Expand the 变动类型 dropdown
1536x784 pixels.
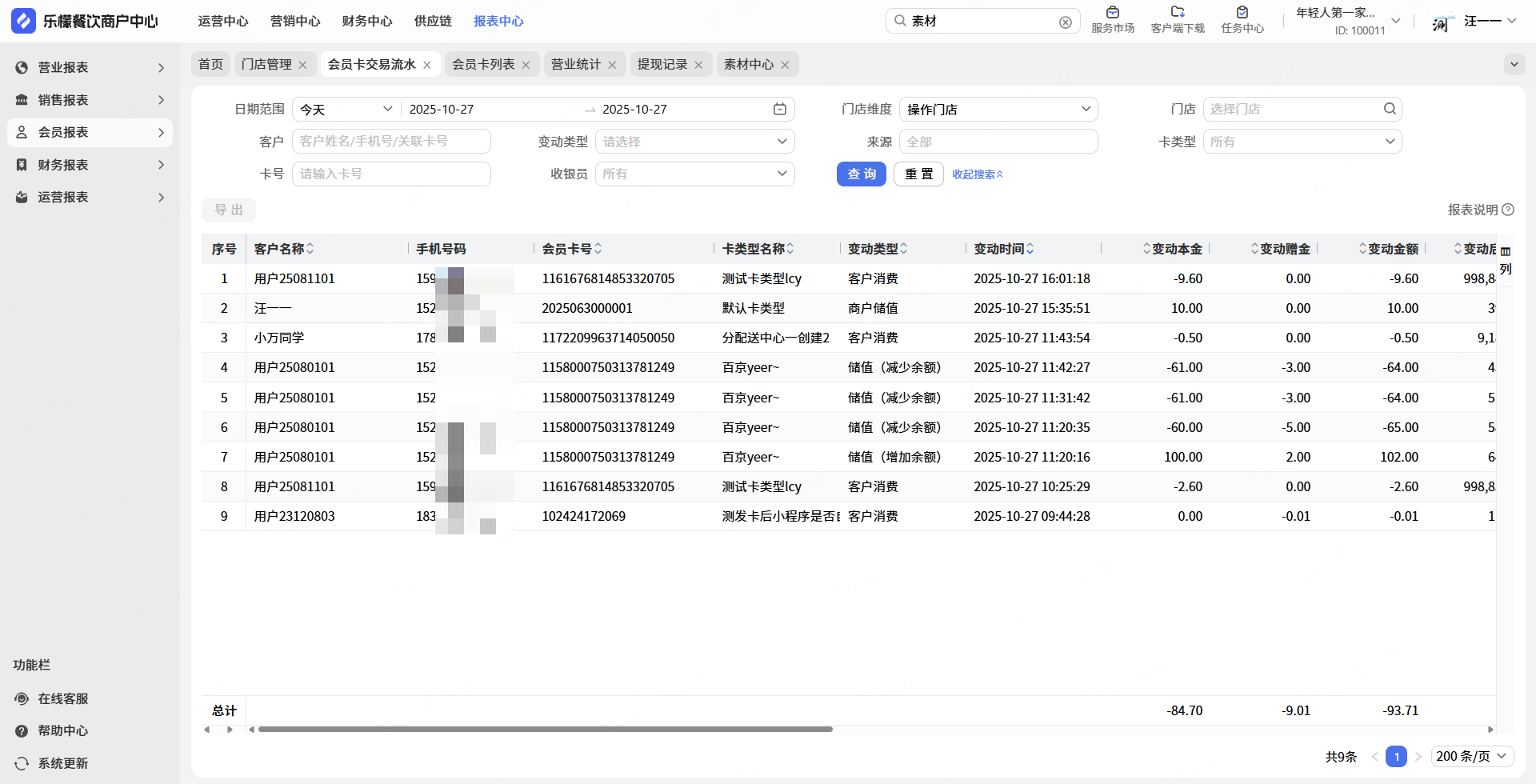point(694,142)
